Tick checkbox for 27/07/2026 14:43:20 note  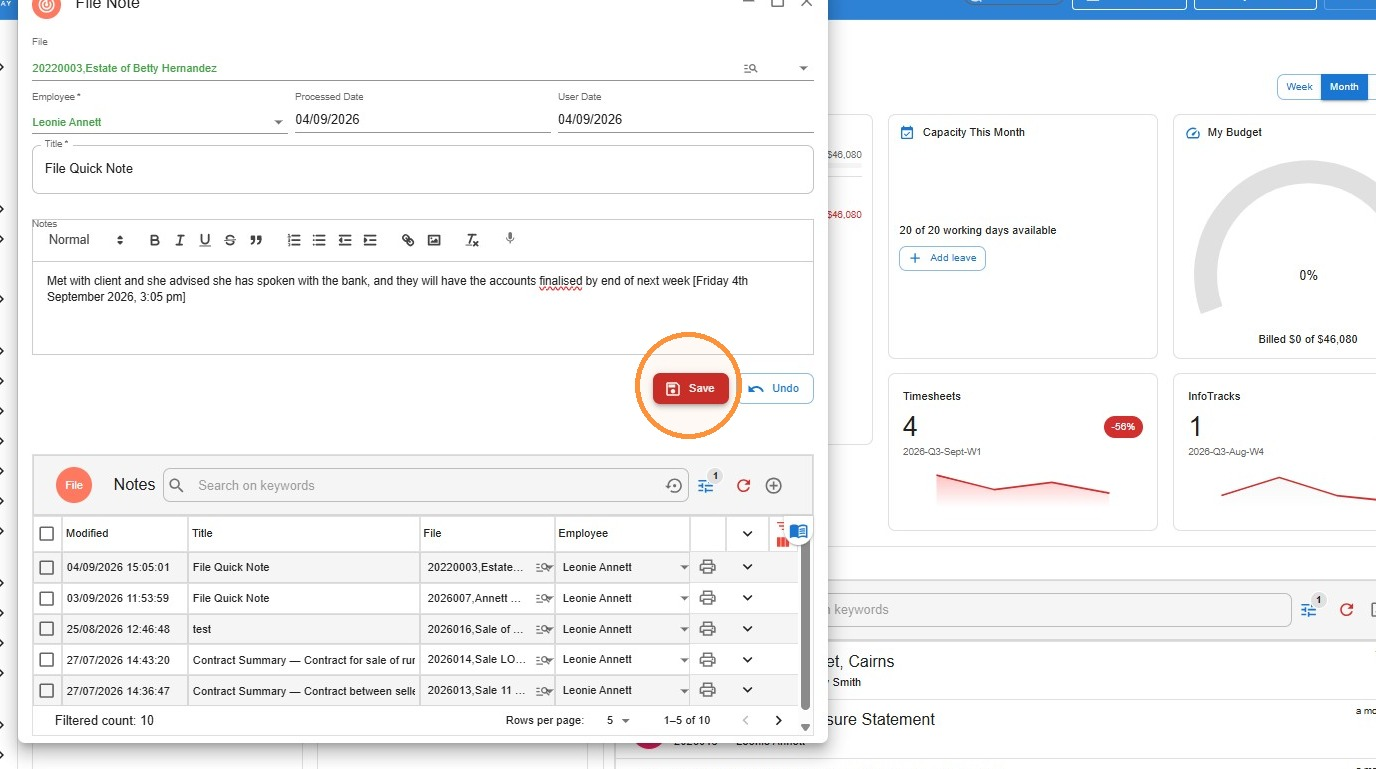[x=46, y=660]
